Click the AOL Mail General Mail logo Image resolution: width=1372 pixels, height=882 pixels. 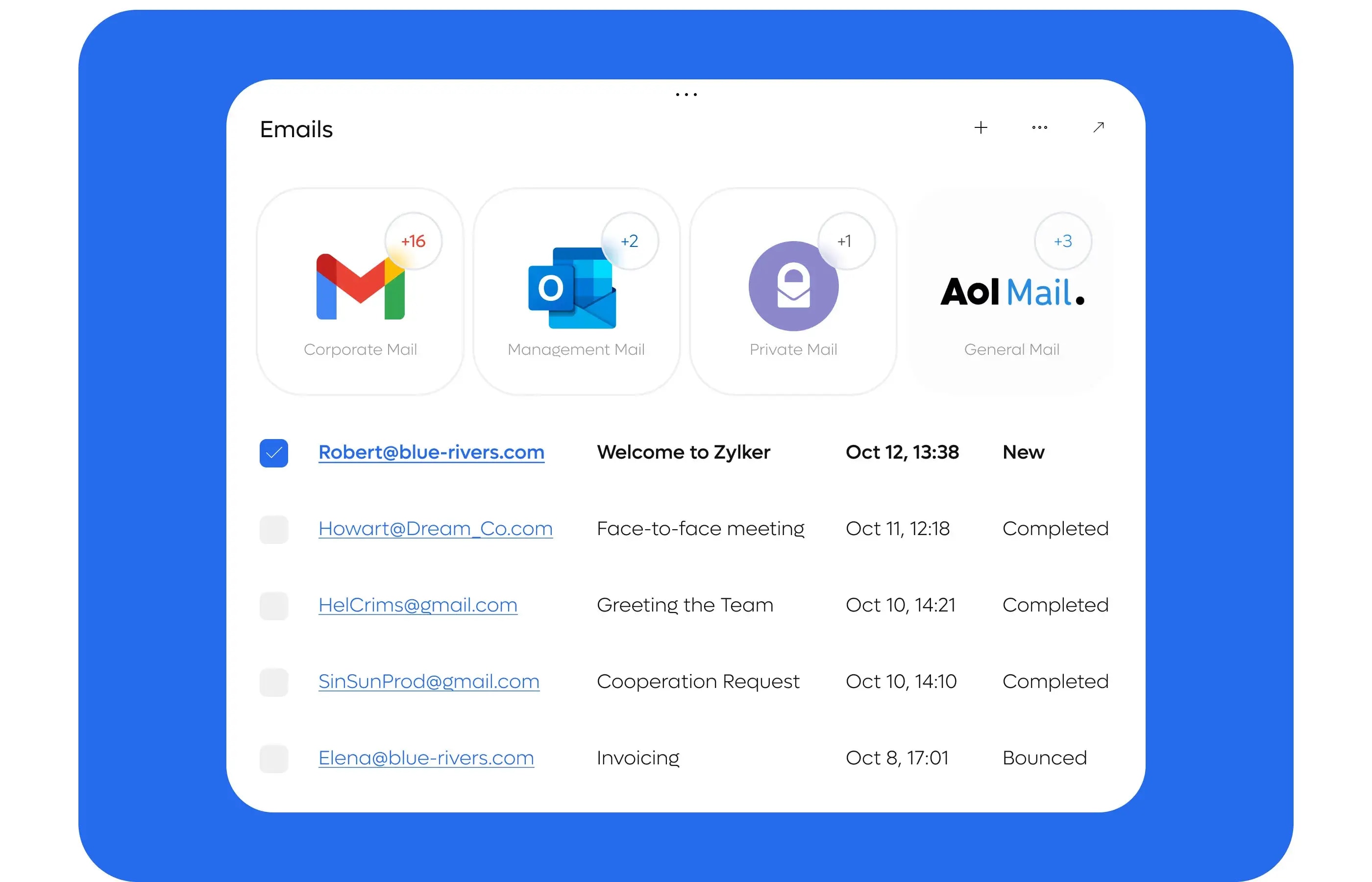pos(1012,292)
